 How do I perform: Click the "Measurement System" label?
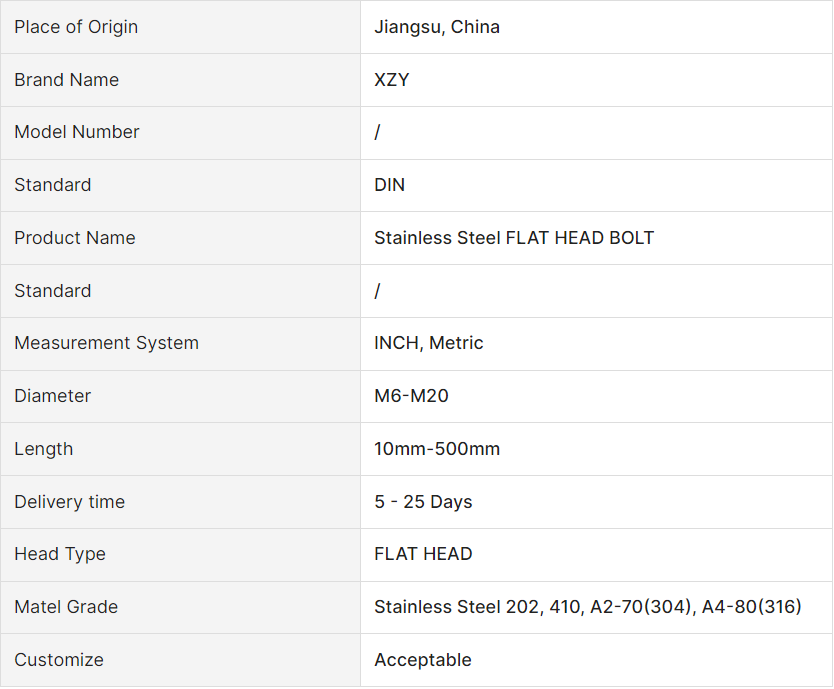[x=106, y=343]
